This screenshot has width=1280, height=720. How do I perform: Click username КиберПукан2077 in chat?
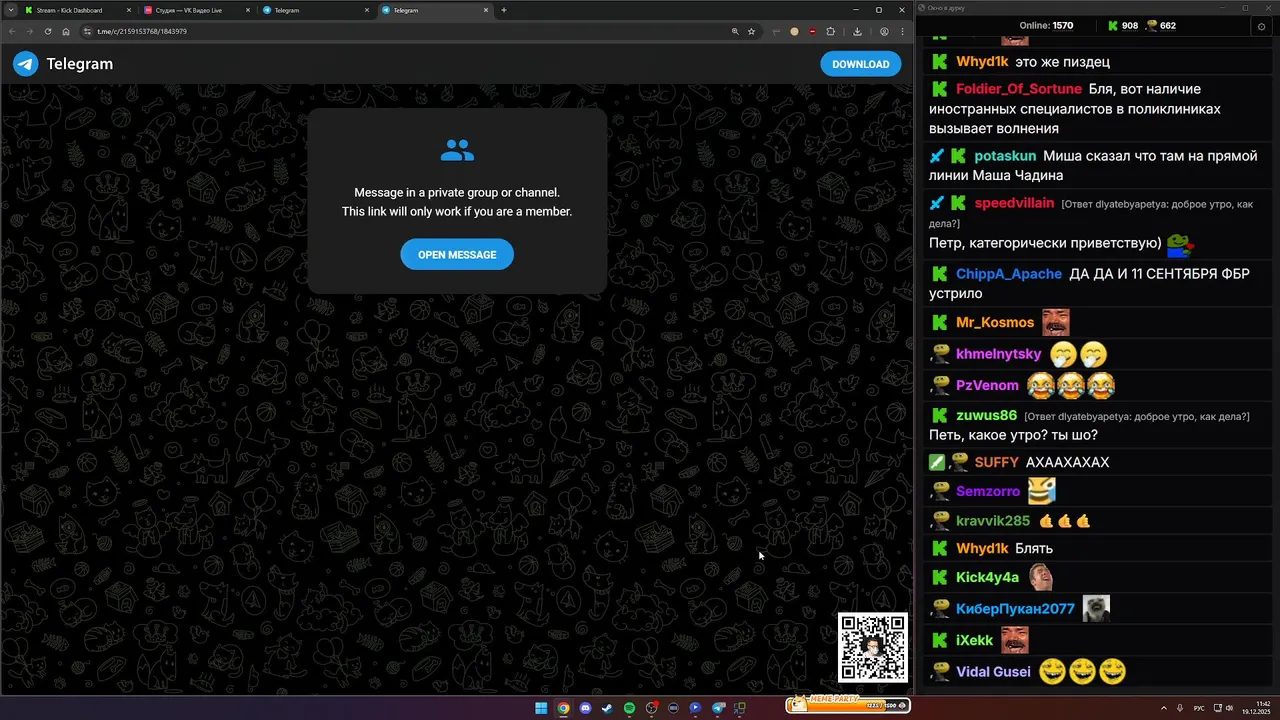pyautogui.click(x=1015, y=608)
